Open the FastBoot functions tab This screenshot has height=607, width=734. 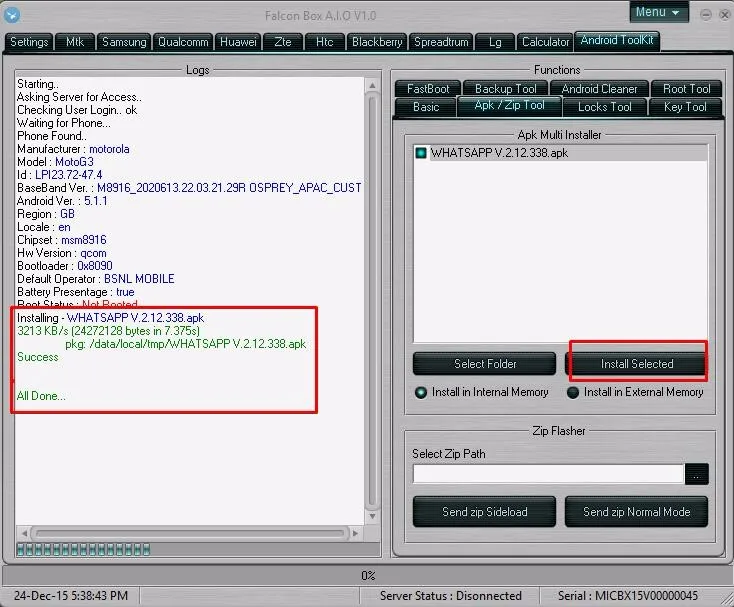point(428,89)
